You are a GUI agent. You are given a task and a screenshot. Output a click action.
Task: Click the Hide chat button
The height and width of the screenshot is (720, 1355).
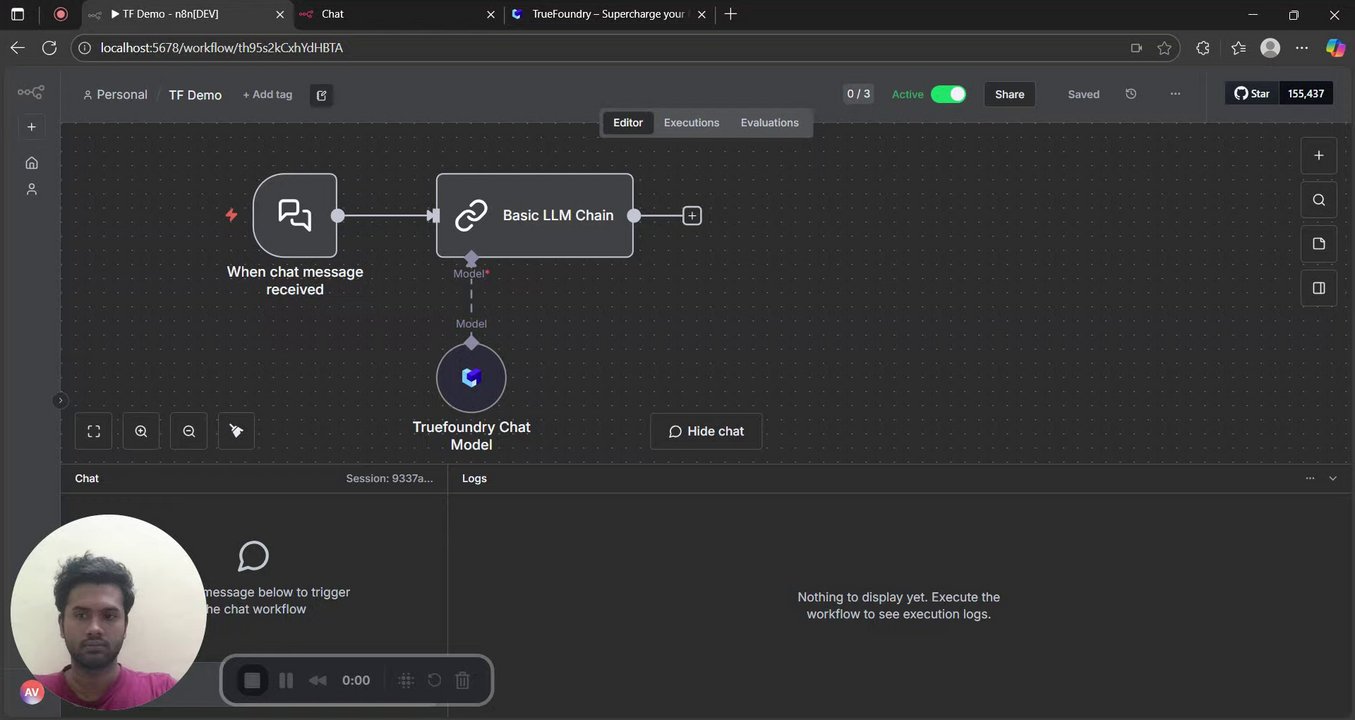[x=706, y=431]
